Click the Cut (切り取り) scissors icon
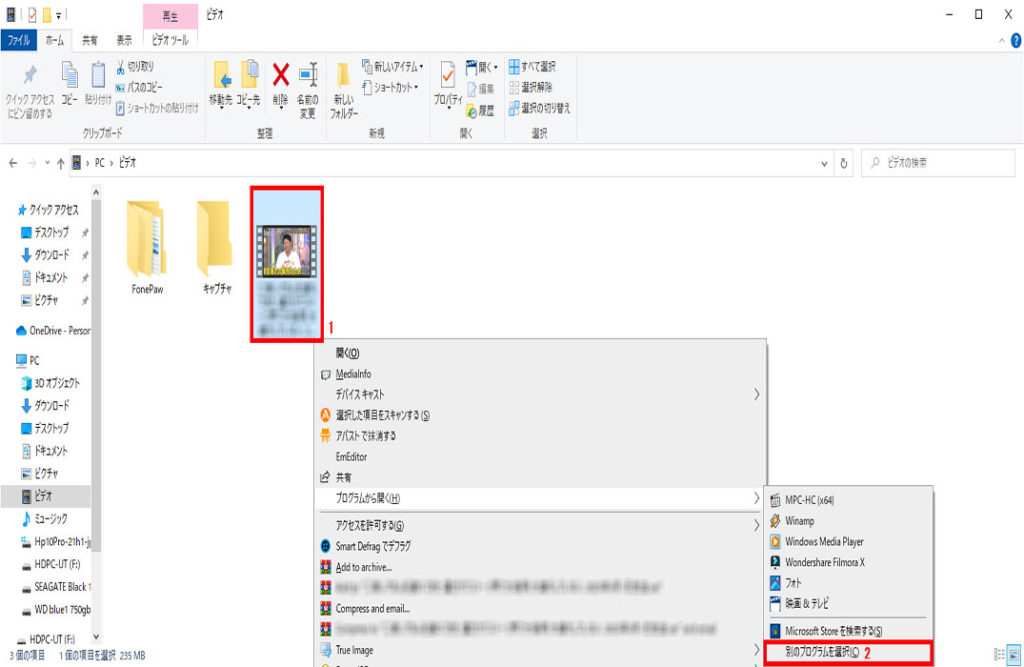The height and width of the screenshot is (667, 1024). click(121, 67)
